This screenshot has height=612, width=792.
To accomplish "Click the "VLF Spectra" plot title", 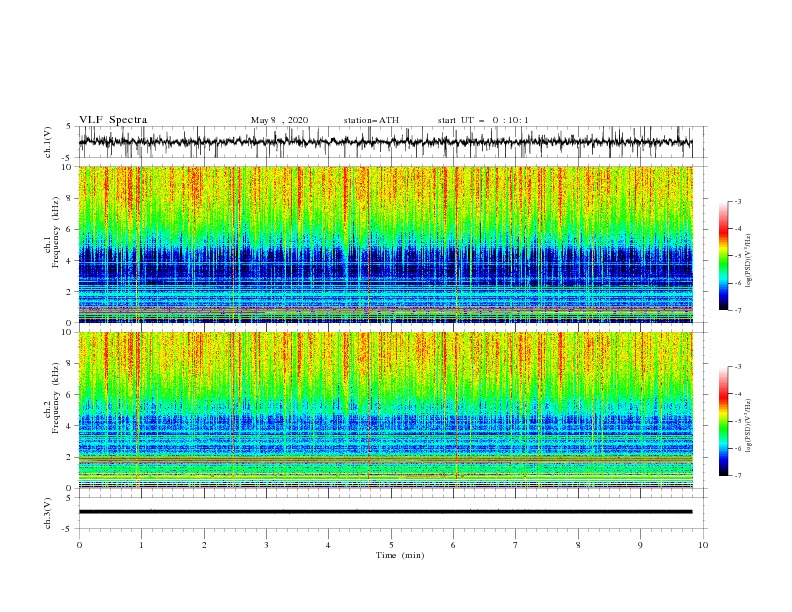I will tap(113, 120).
